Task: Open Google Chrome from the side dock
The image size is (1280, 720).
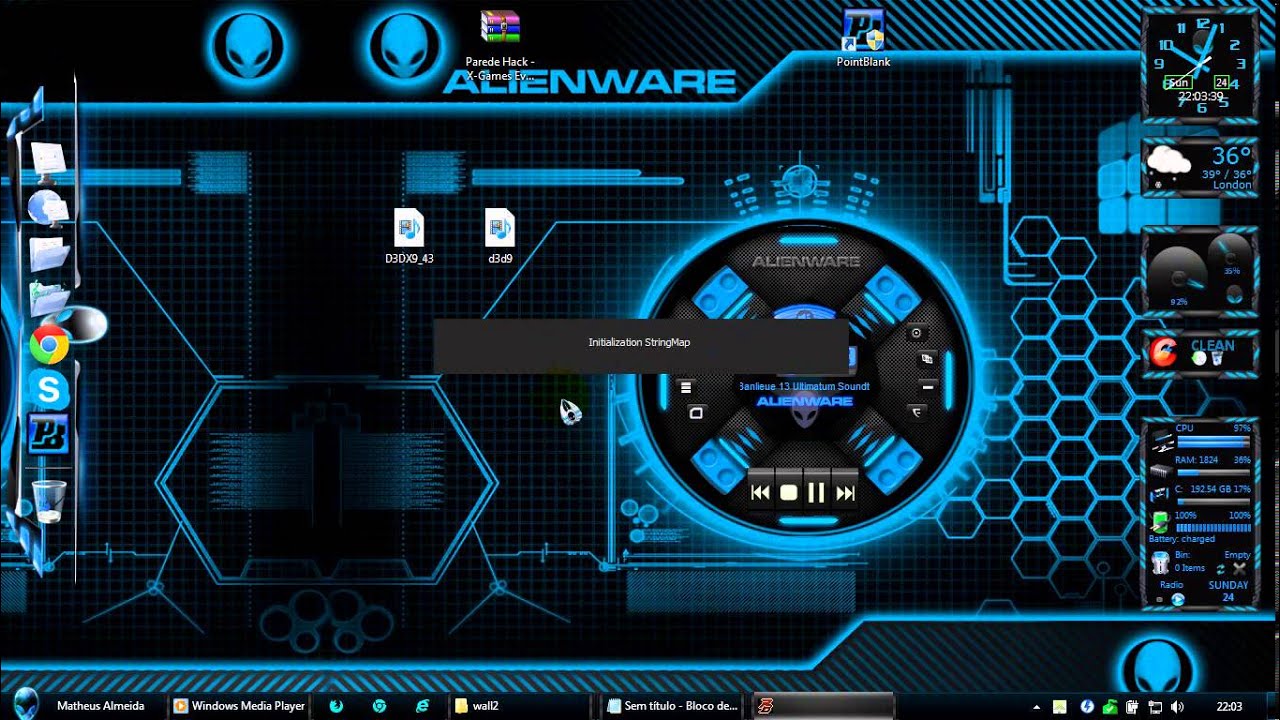Action: (49, 344)
